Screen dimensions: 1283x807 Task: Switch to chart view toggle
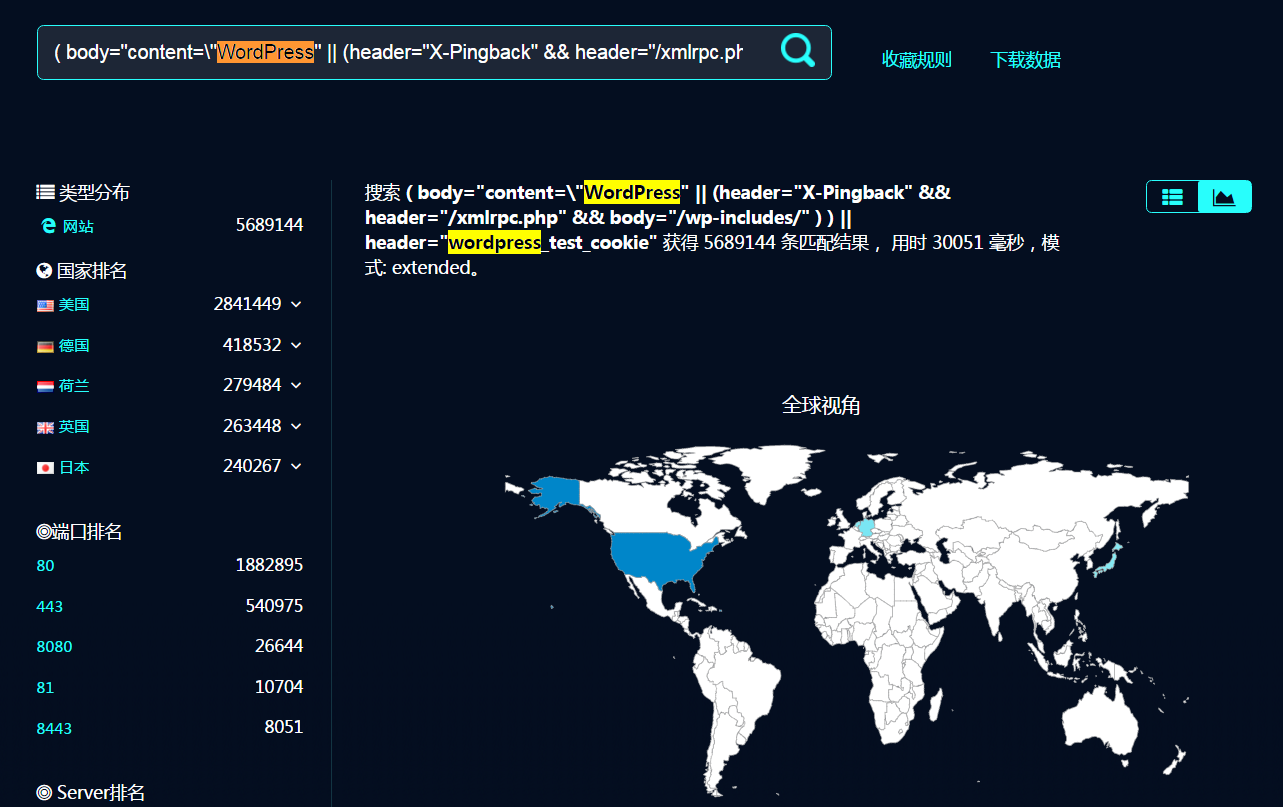(1224, 197)
